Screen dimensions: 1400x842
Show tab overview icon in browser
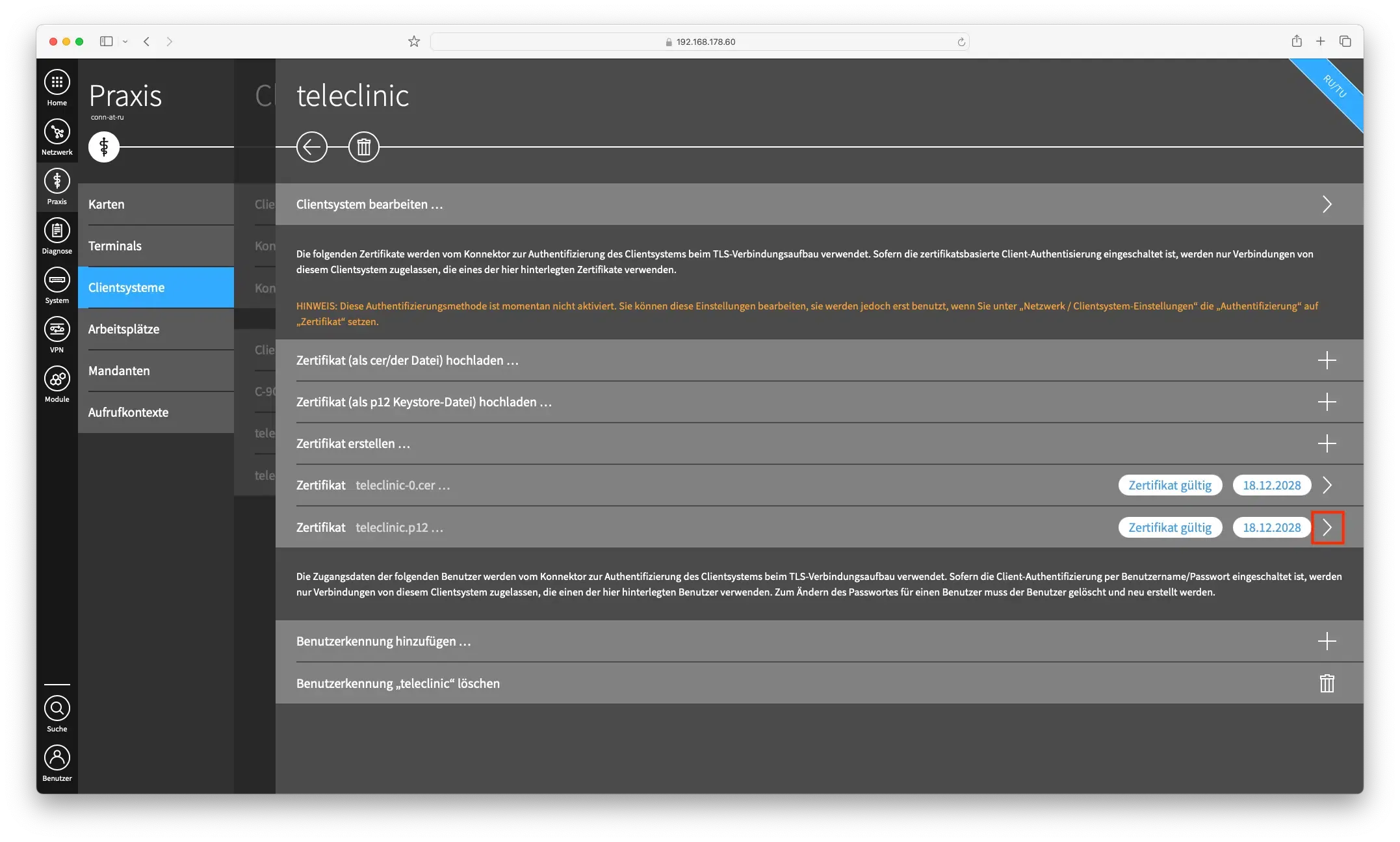pos(1345,41)
